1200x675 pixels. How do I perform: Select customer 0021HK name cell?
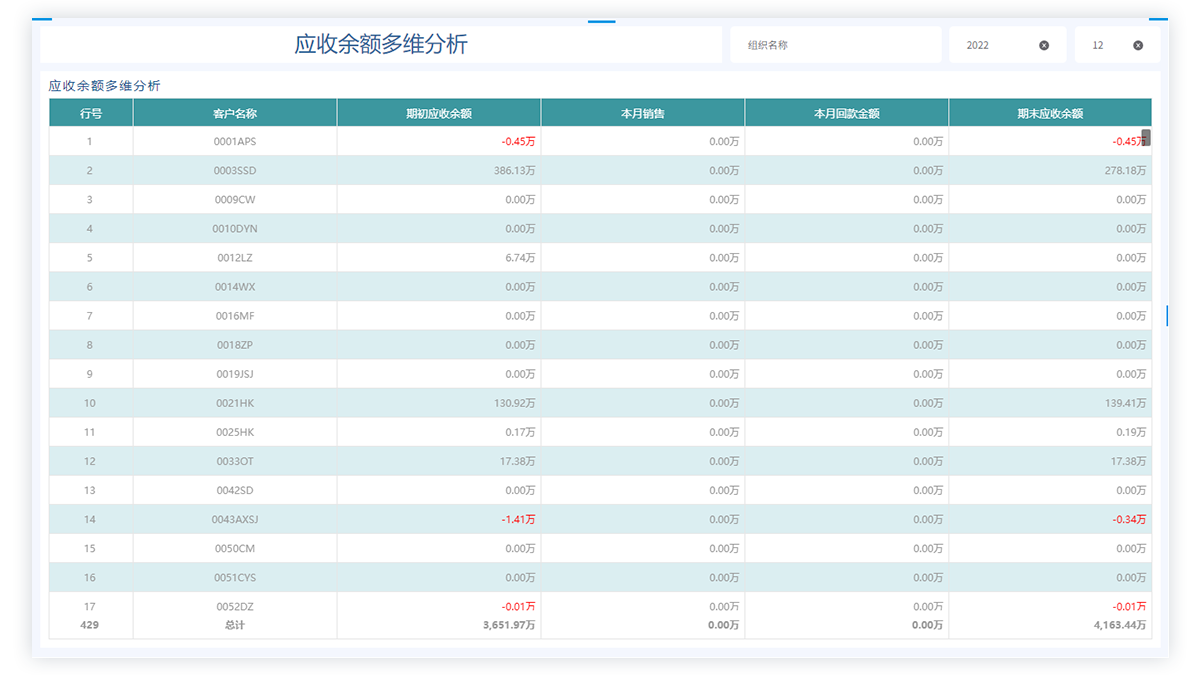point(235,403)
